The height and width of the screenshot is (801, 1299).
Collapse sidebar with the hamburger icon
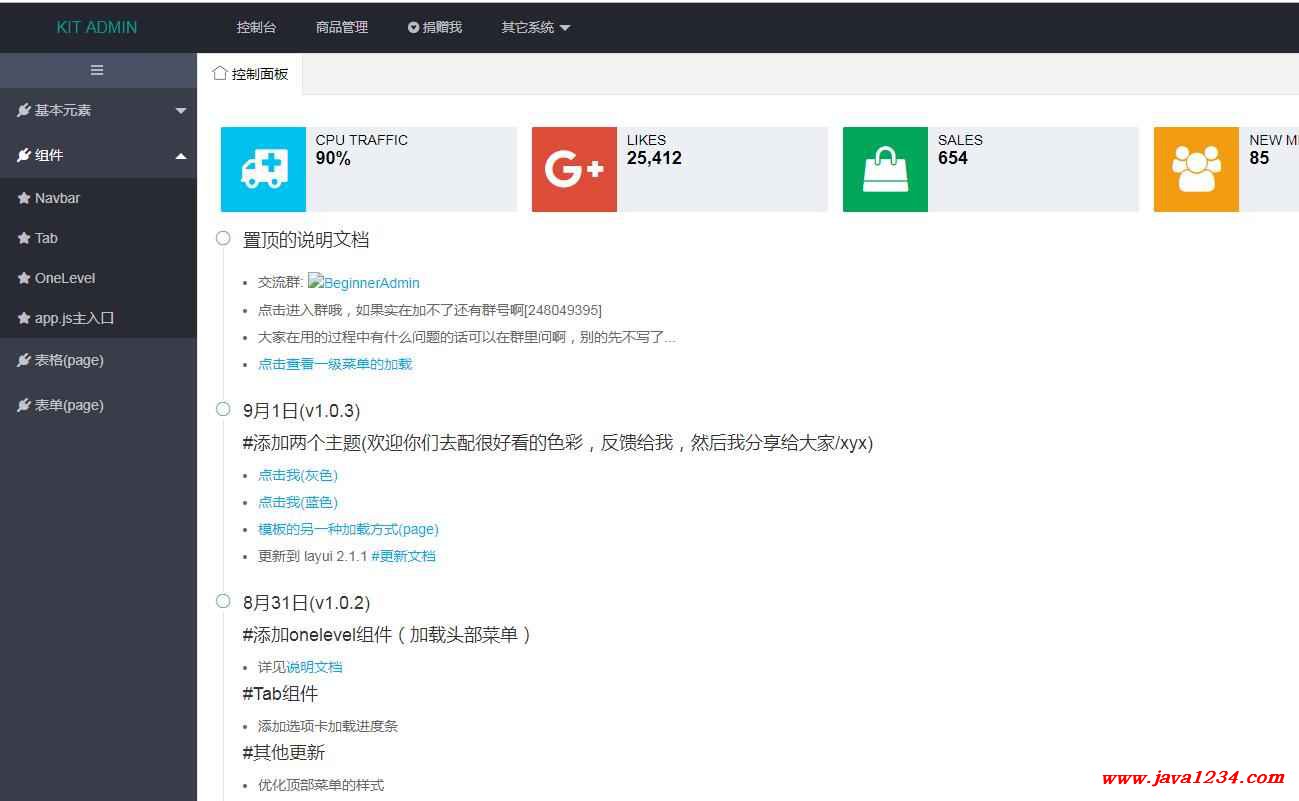(97, 70)
